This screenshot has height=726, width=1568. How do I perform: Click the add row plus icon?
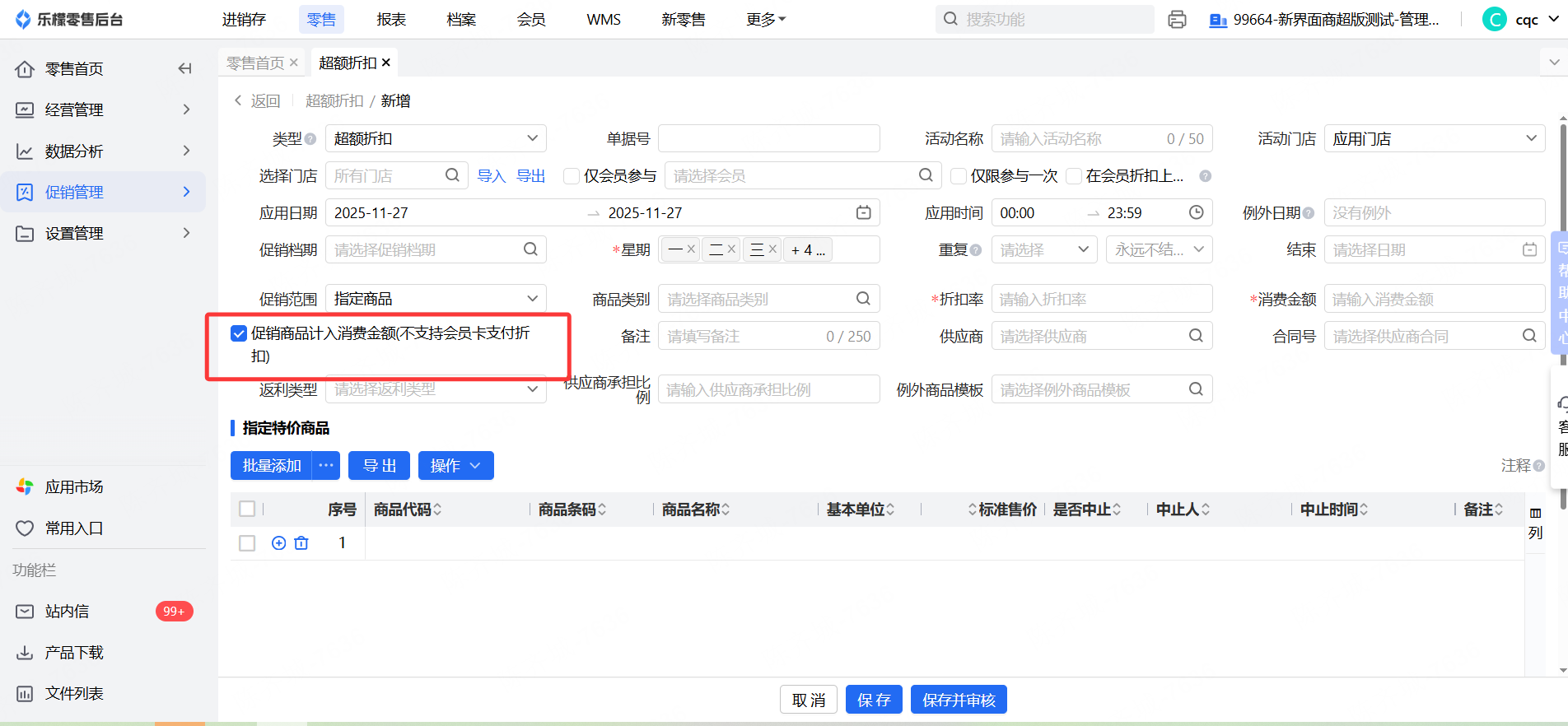tap(278, 543)
